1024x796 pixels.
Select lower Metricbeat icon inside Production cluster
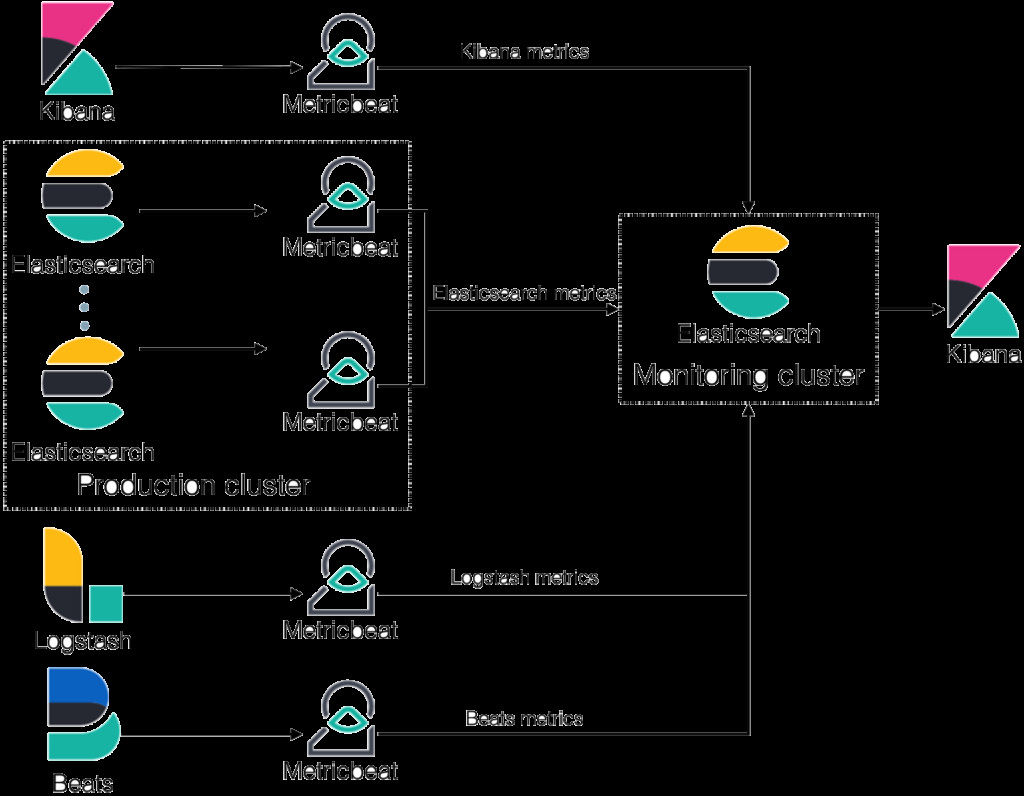(342, 370)
